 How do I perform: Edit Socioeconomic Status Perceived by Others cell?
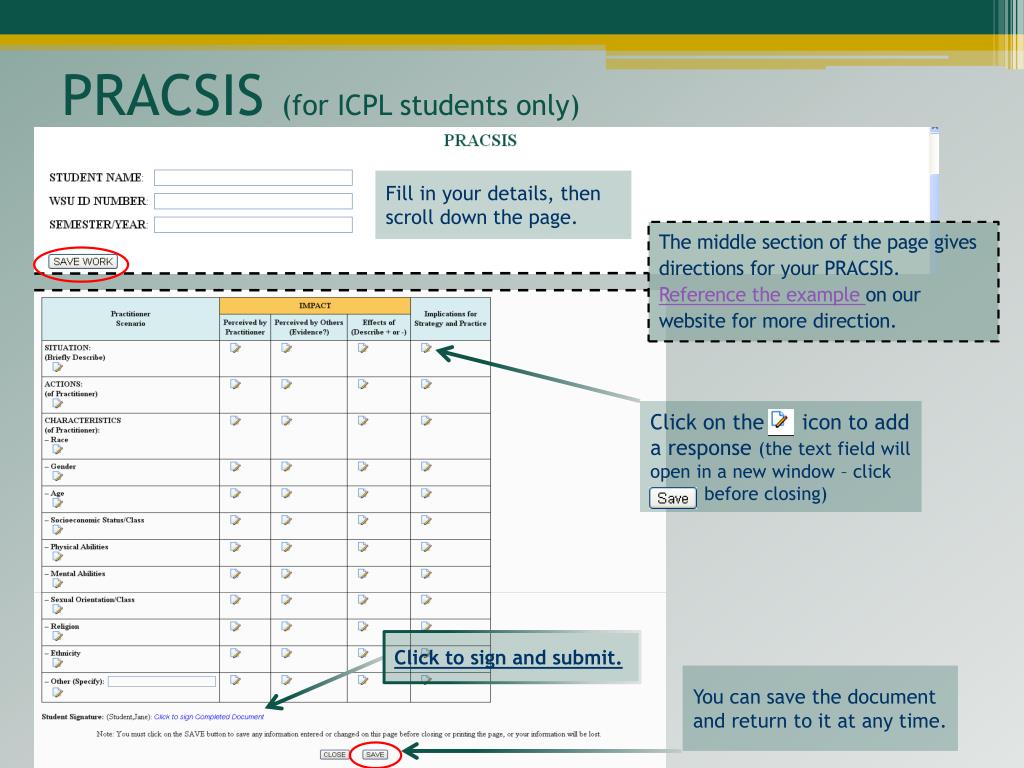point(287,520)
